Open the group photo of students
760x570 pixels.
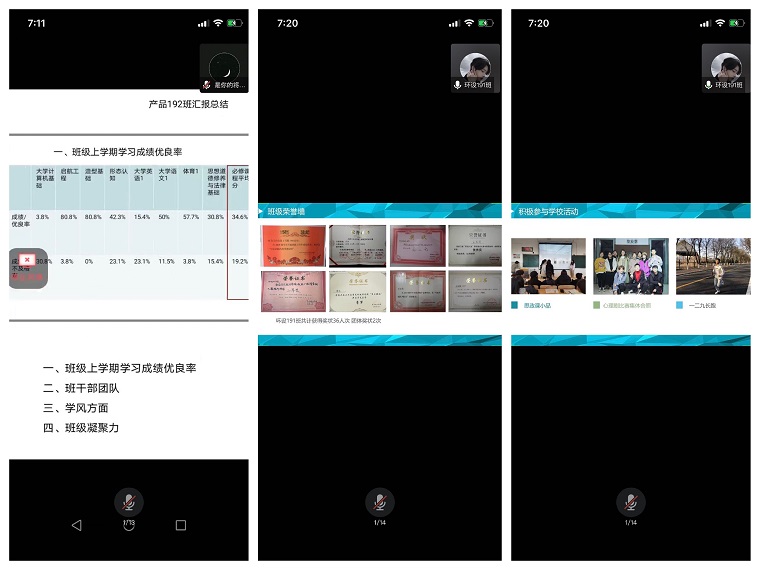pos(630,265)
